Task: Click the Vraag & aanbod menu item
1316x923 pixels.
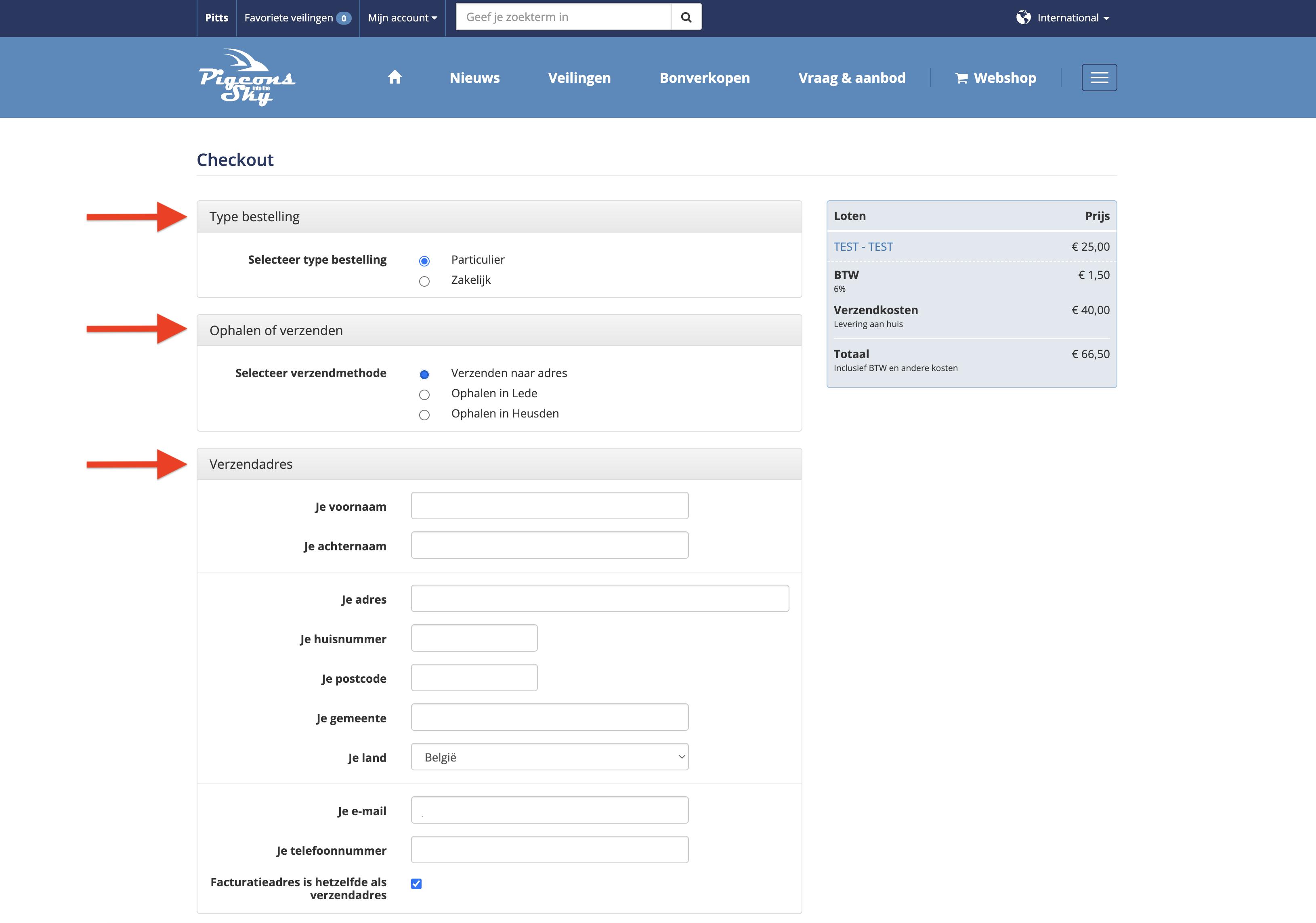Action: (x=852, y=78)
